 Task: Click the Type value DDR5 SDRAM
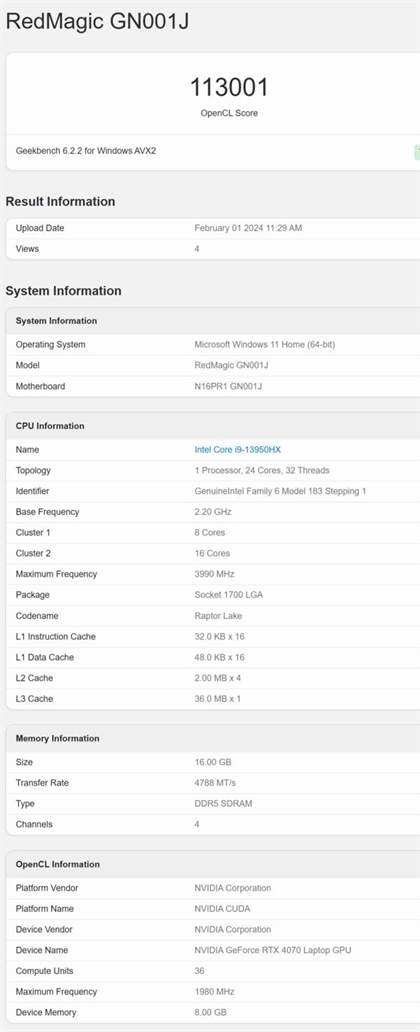click(223, 804)
